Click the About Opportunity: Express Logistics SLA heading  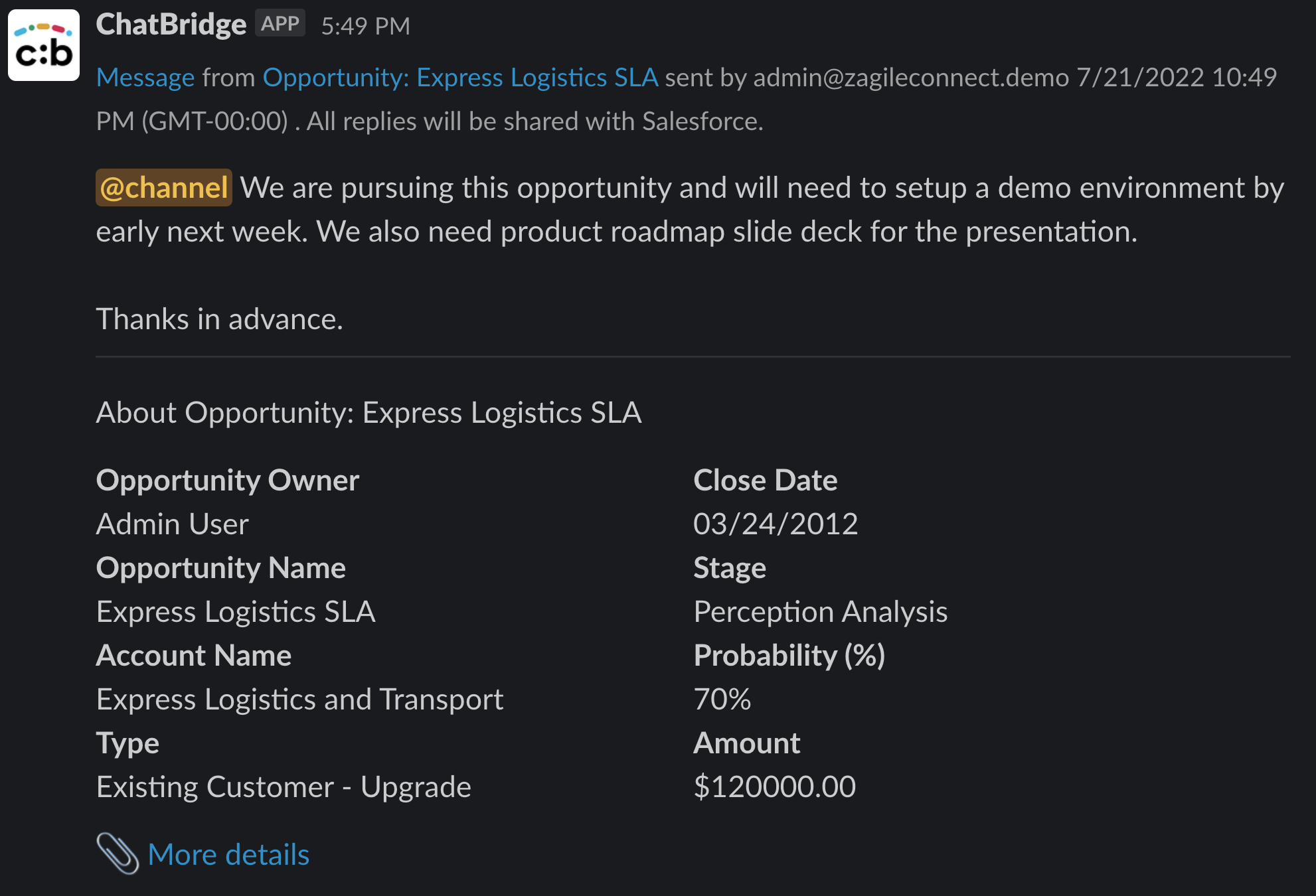369,413
